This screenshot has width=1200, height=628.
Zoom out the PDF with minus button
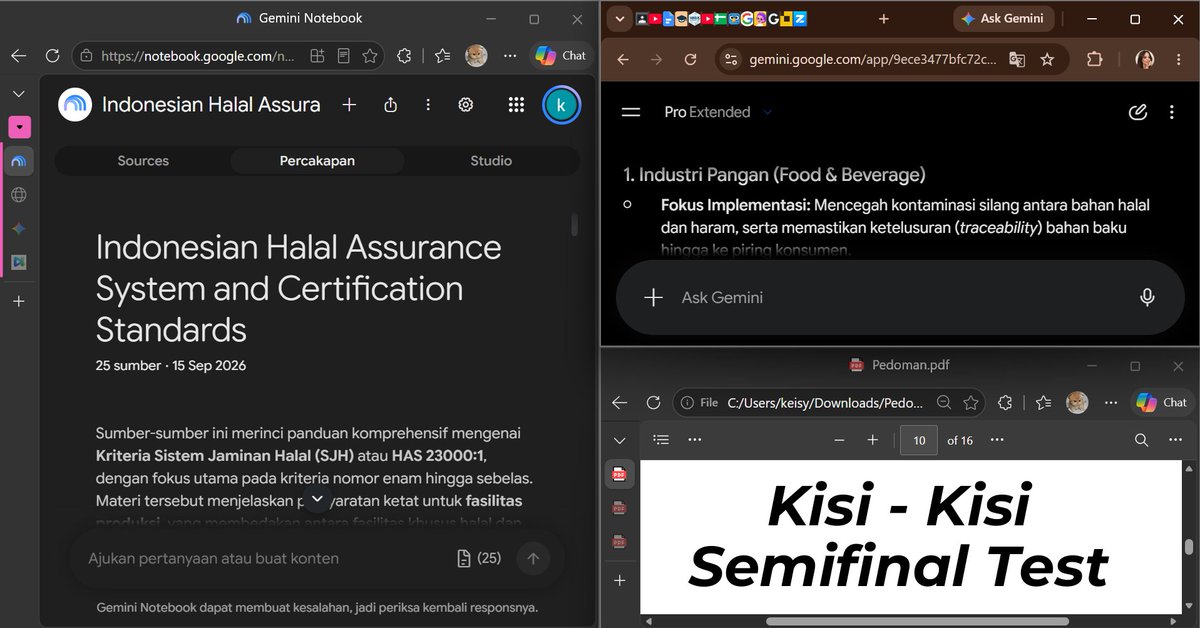(x=839, y=440)
